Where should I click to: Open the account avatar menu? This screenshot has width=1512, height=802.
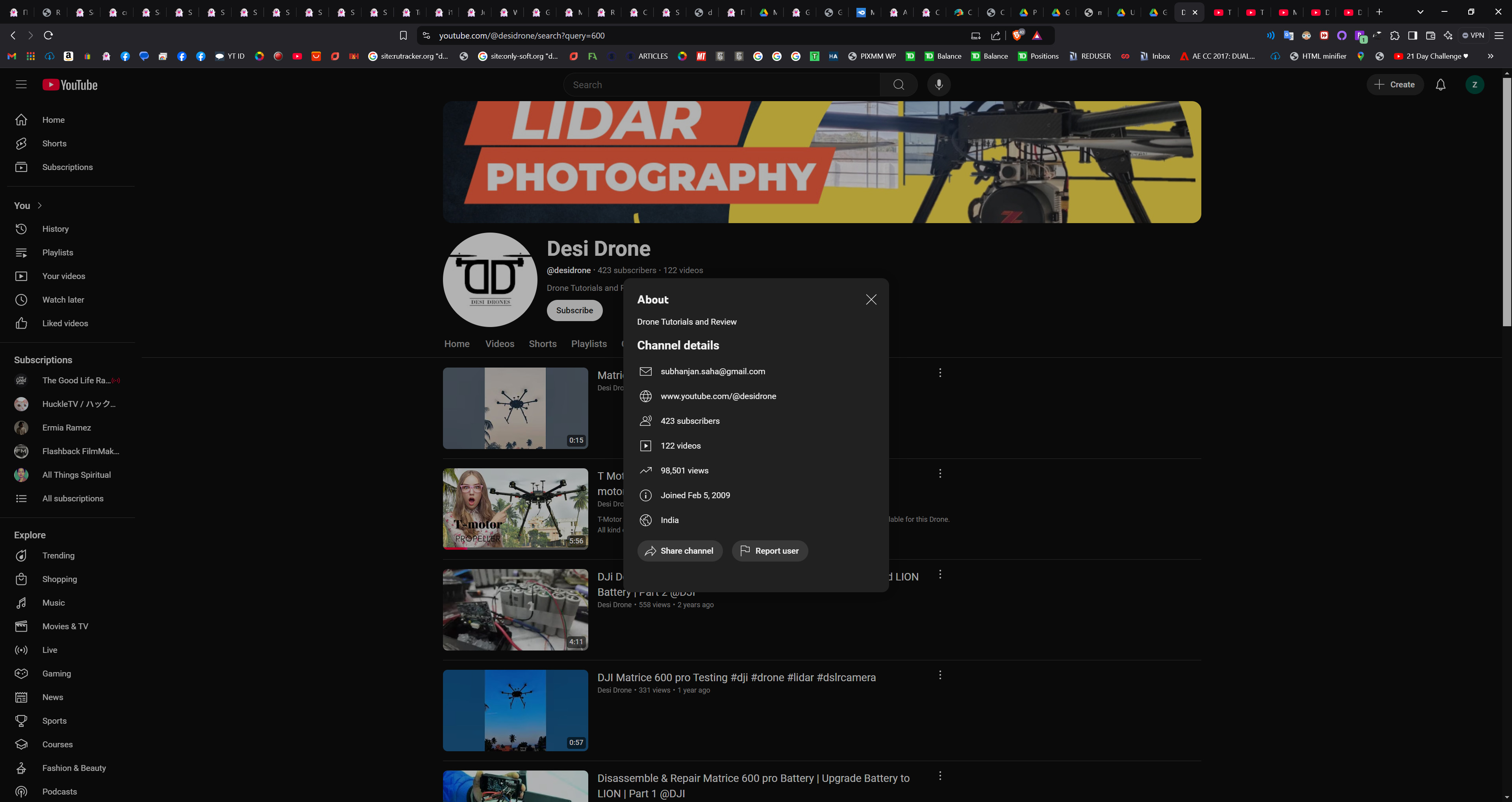click(x=1475, y=85)
